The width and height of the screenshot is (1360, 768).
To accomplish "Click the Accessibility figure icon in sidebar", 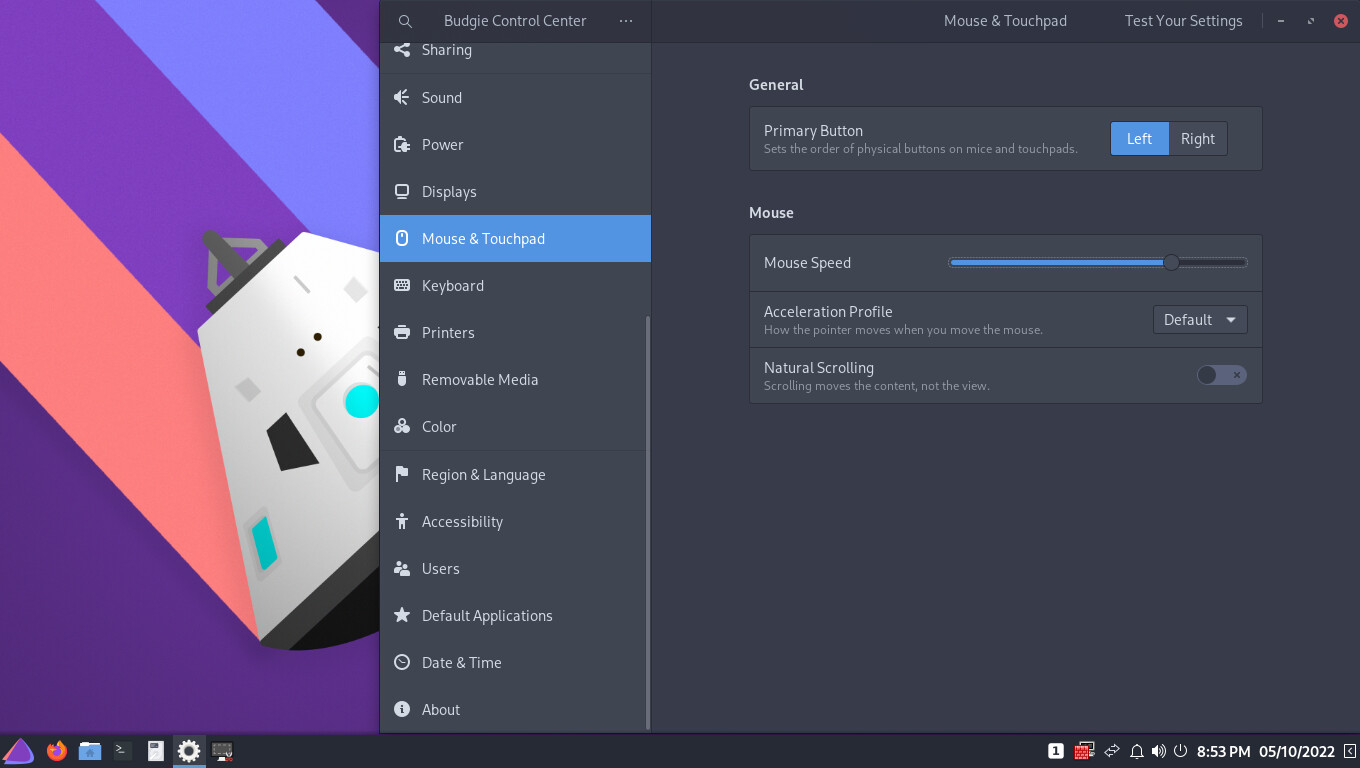I will [x=402, y=521].
